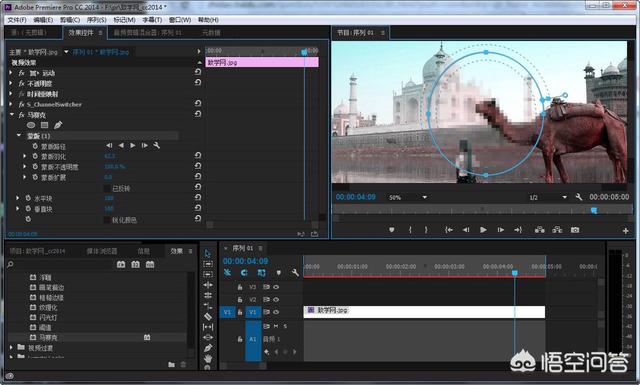The height and width of the screenshot is (385, 640).
Task: Toggle lock on audio track A1
Action: (240, 339)
